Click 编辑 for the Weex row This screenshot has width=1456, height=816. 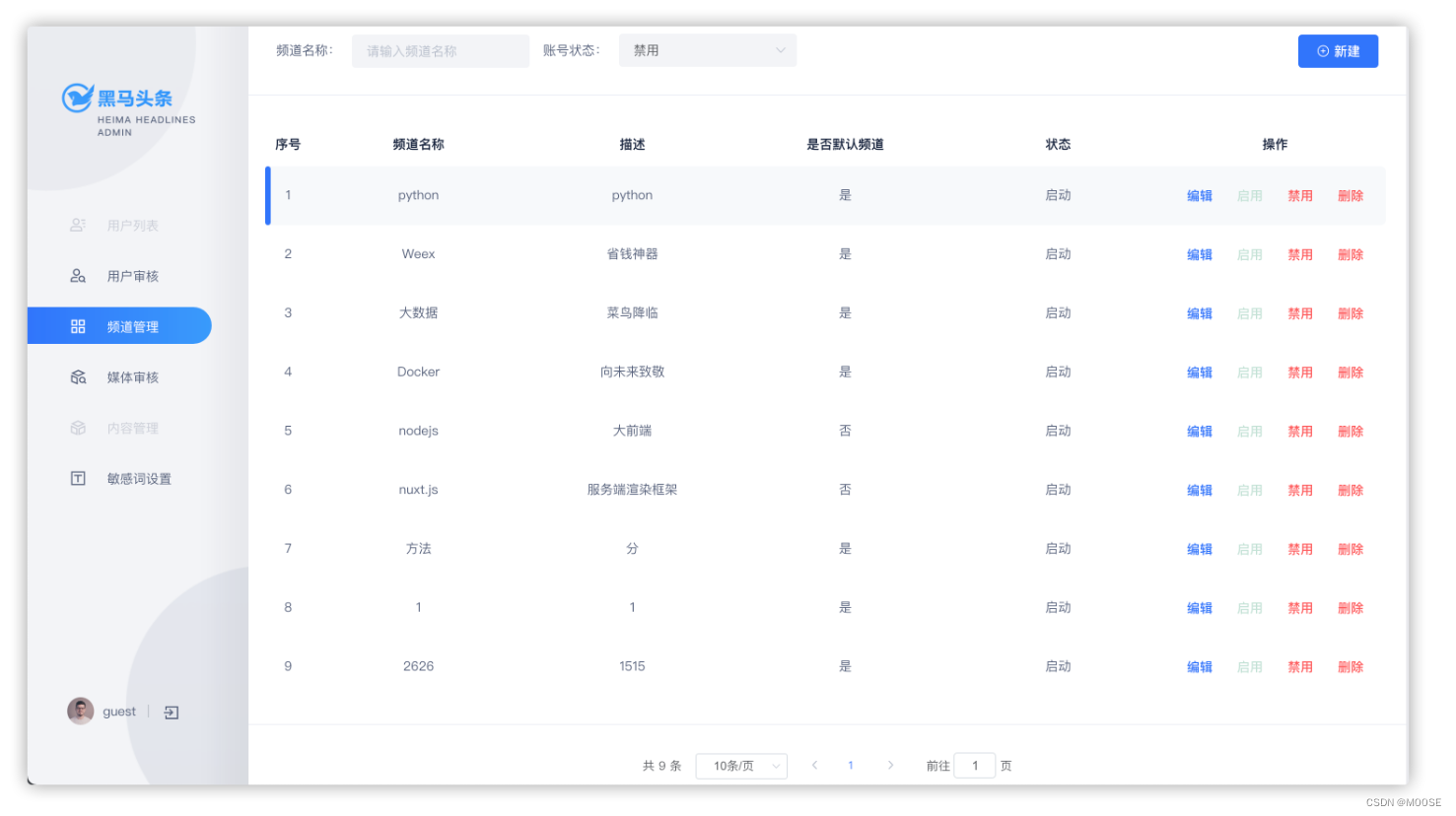coord(1200,255)
